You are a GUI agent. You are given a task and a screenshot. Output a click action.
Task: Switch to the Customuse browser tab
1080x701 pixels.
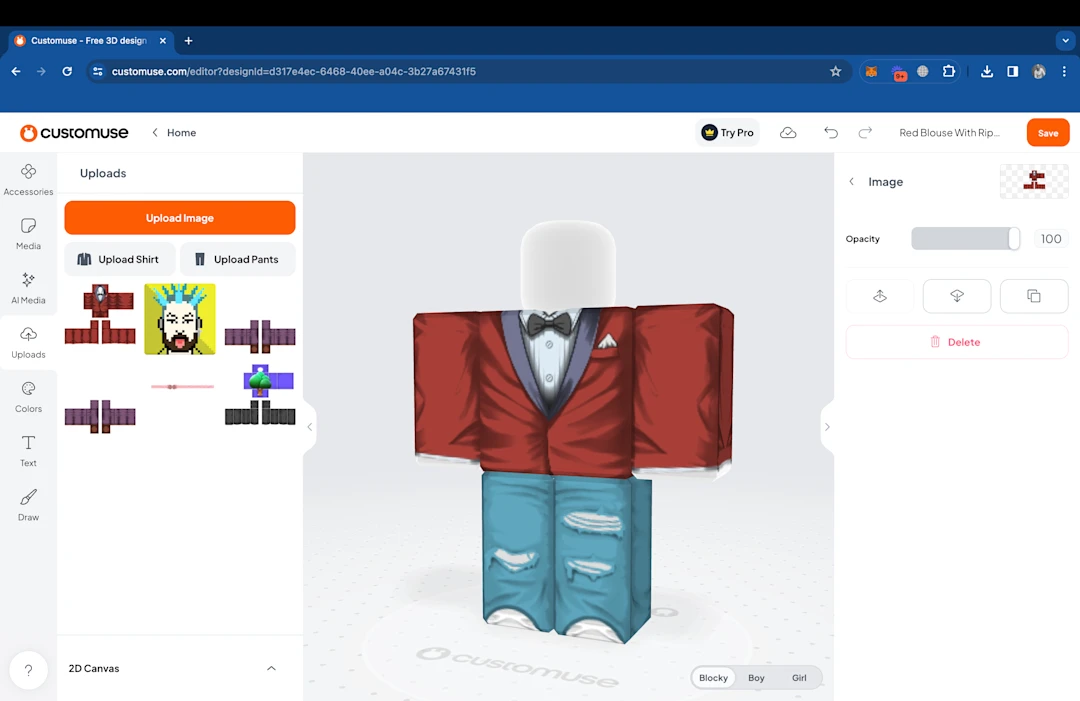[x=90, y=41]
